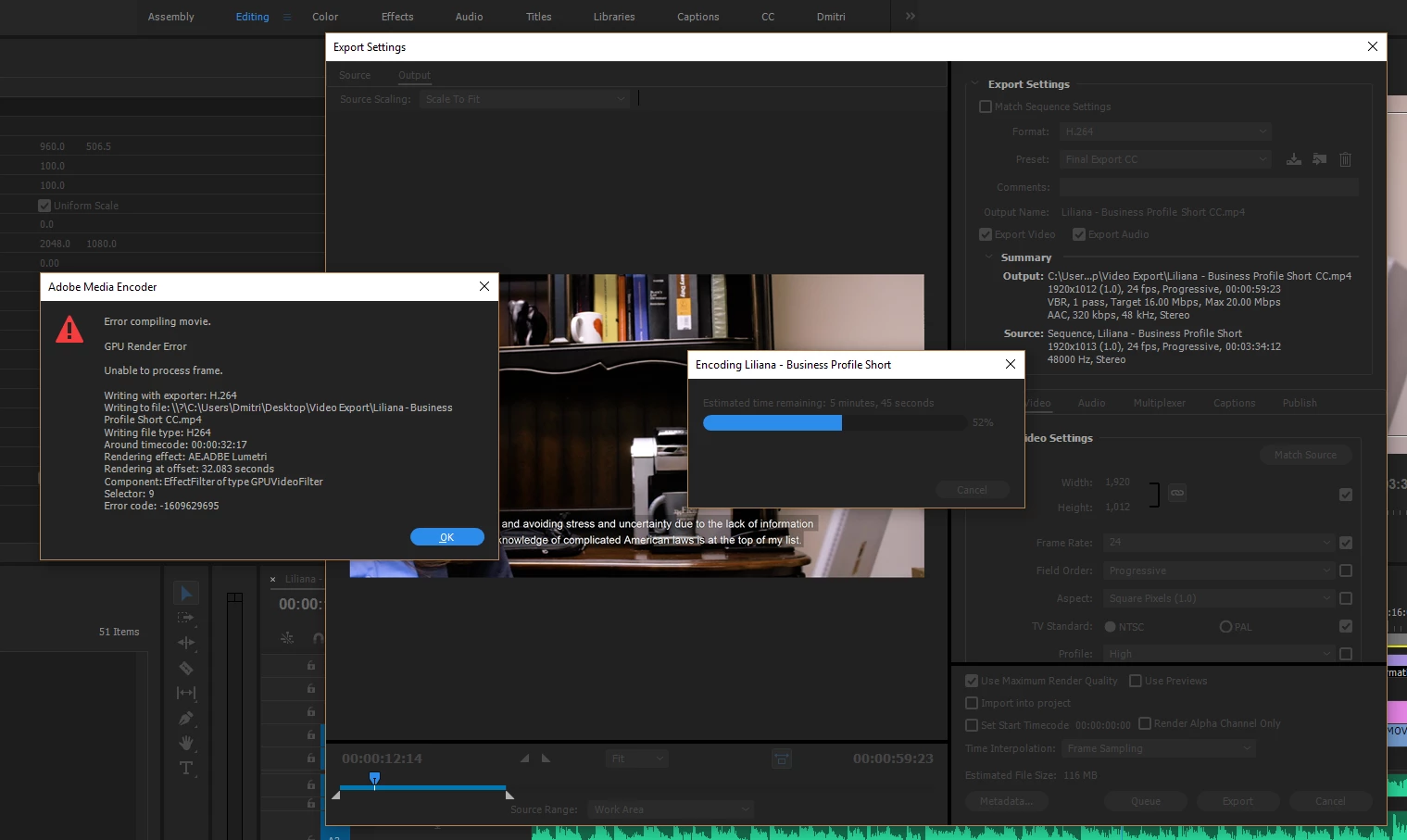This screenshot has width=1407, height=840.
Task: Switch to the Color workspace
Action: [x=325, y=17]
